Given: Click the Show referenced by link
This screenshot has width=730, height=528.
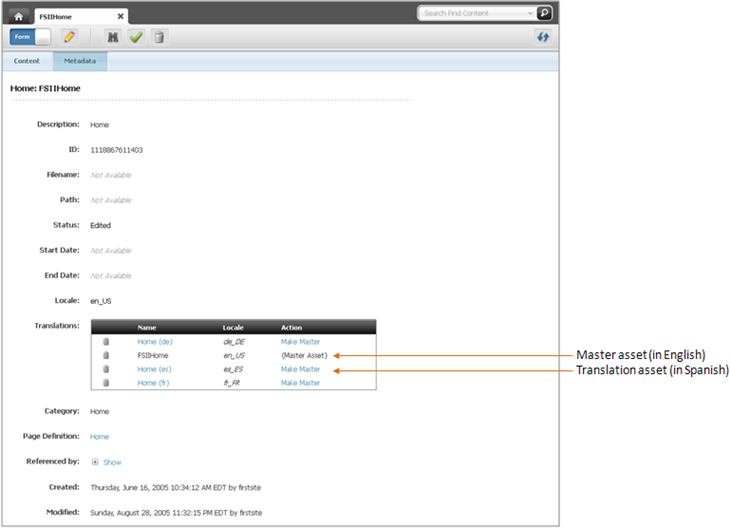Looking at the screenshot, I should pyautogui.click(x=112, y=462).
